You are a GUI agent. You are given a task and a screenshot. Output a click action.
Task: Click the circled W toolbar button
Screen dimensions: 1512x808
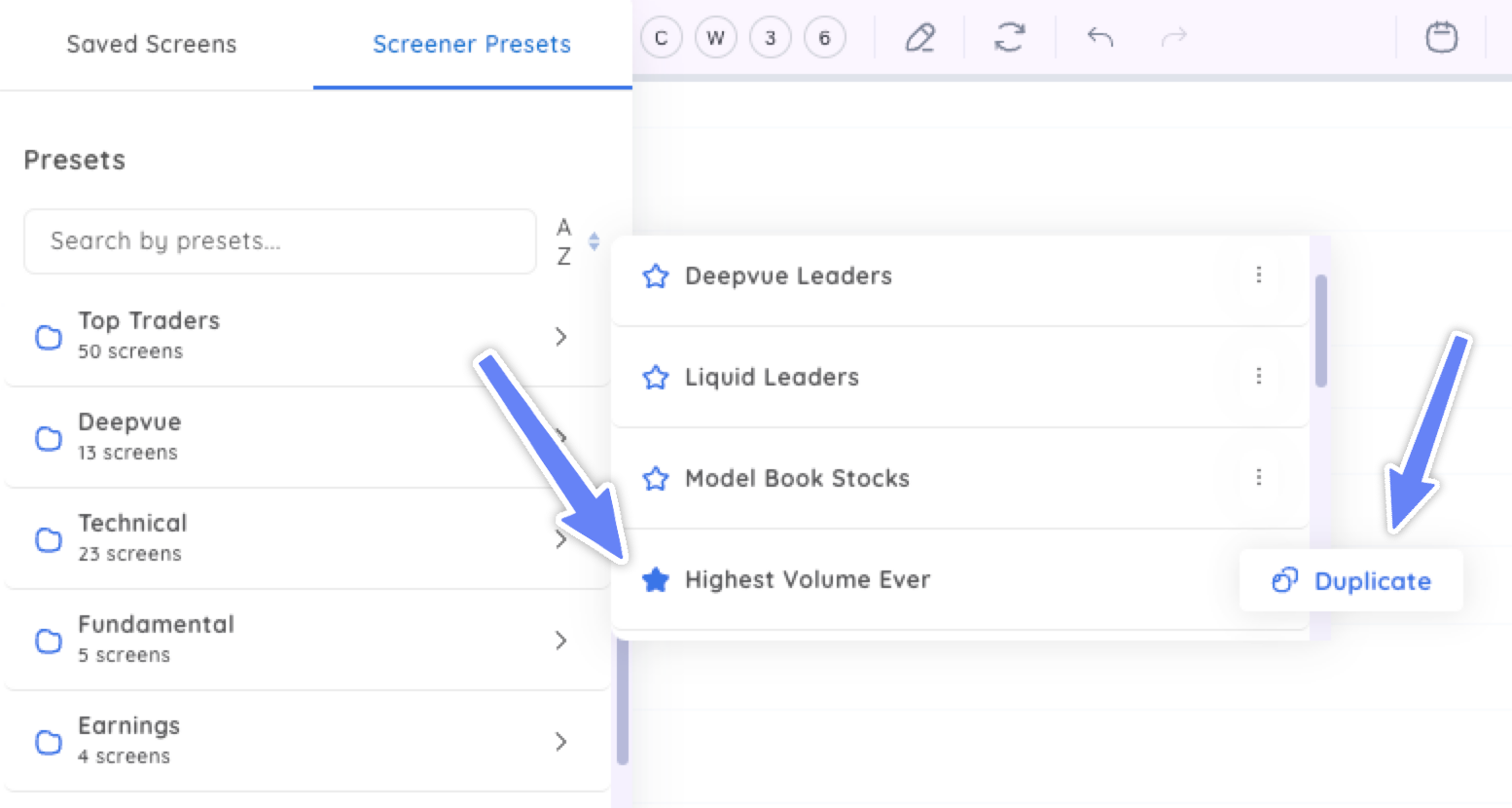(716, 38)
